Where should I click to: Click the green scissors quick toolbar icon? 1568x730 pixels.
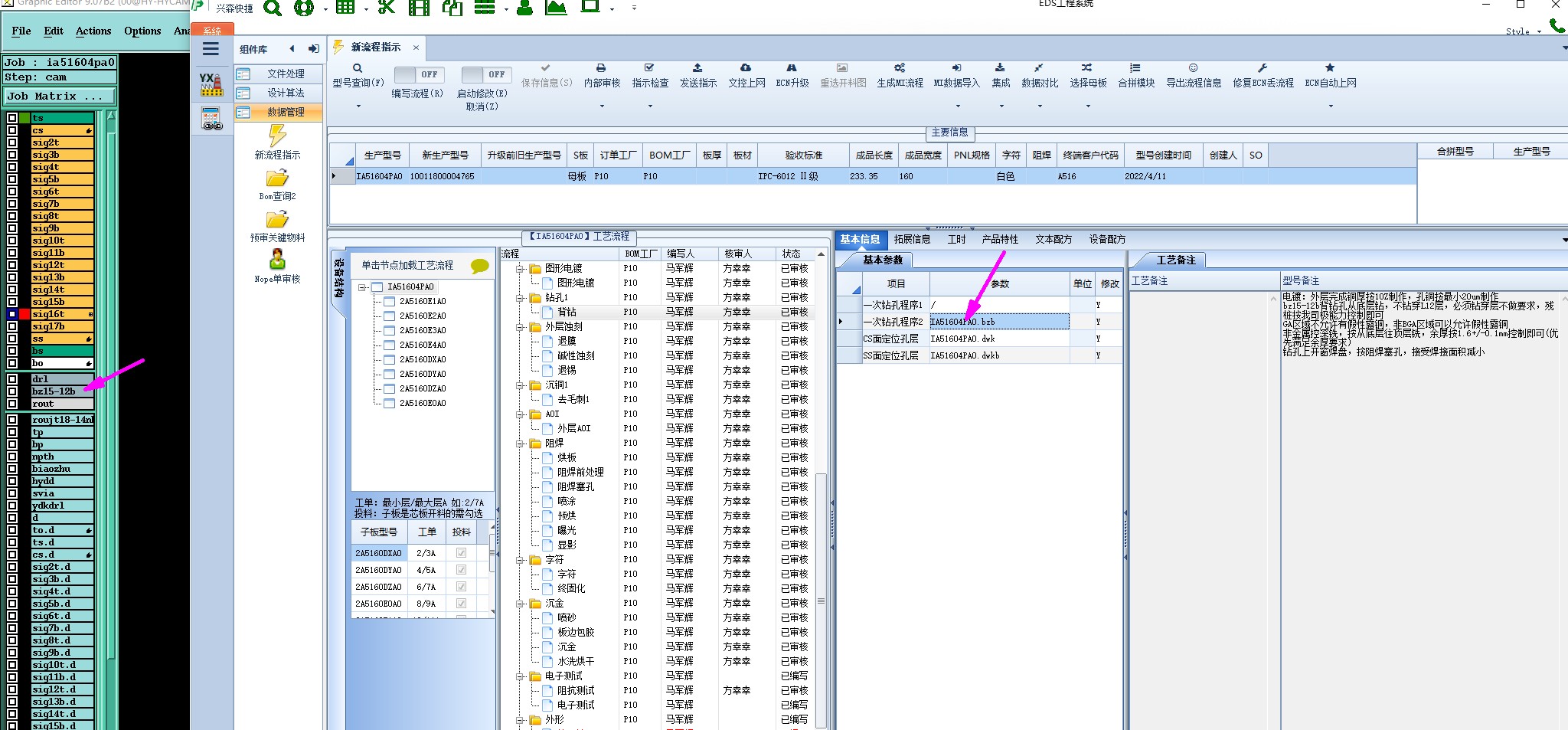387,8
